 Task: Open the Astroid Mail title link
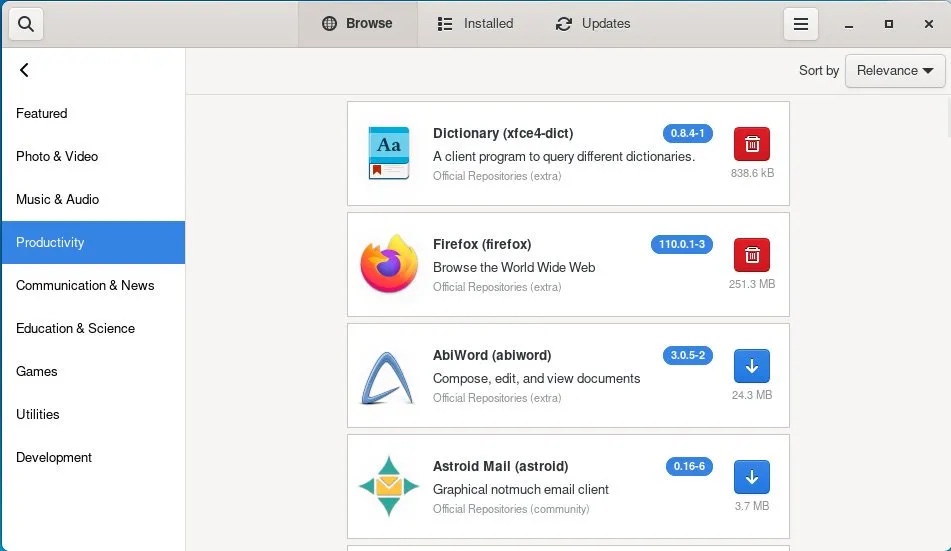pyautogui.click(x=500, y=466)
